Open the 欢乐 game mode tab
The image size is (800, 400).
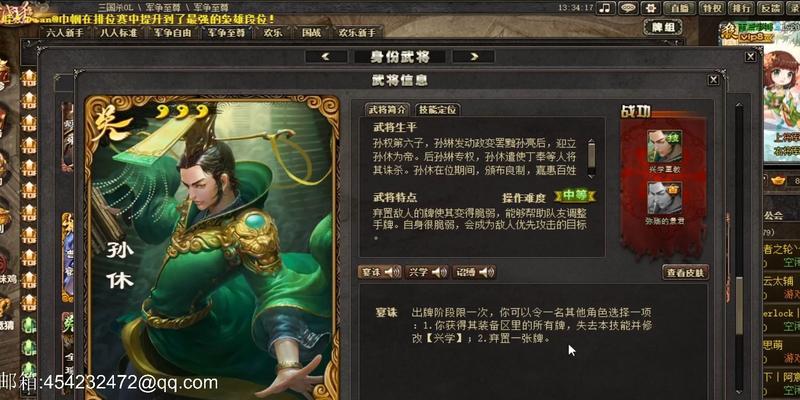click(x=273, y=33)
